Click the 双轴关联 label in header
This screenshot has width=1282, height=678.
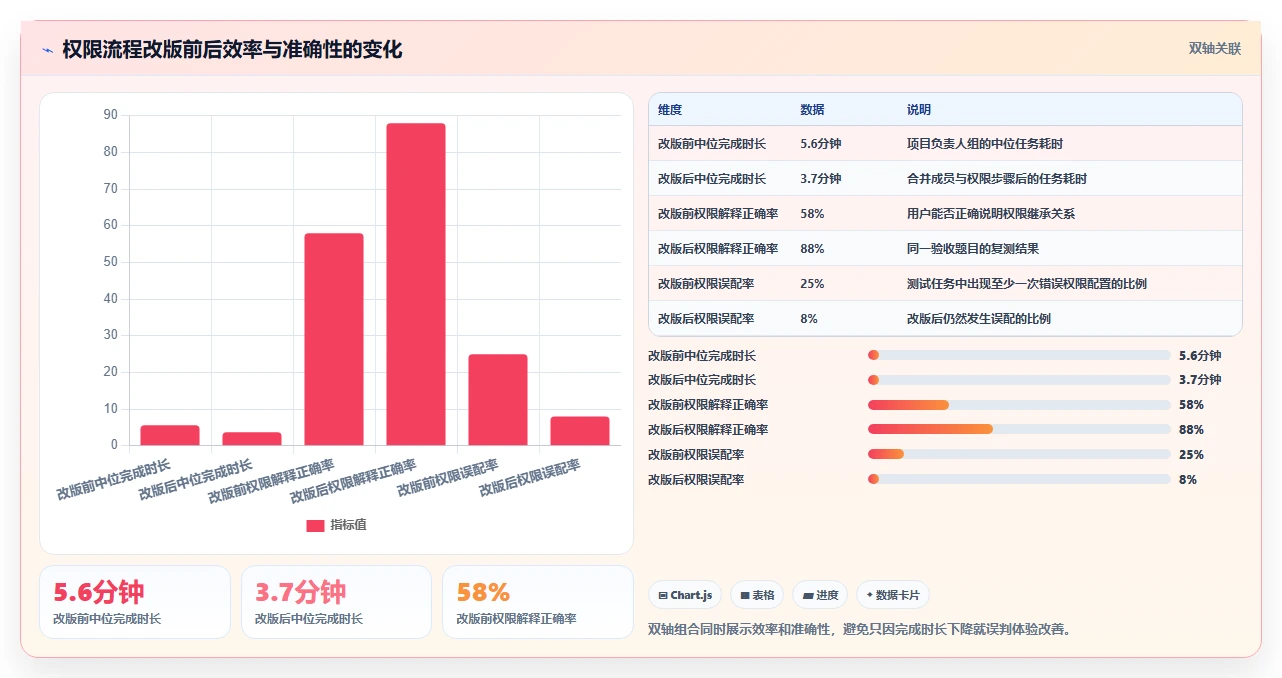pos(1215,49)
